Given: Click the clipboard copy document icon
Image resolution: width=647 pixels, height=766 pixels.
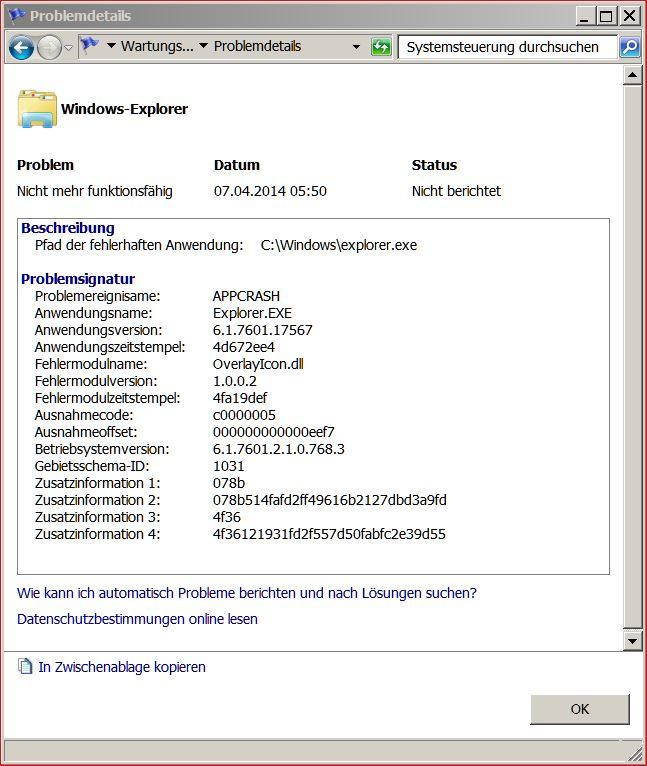Looking at the screenshot, I should [x=25, y=666].
